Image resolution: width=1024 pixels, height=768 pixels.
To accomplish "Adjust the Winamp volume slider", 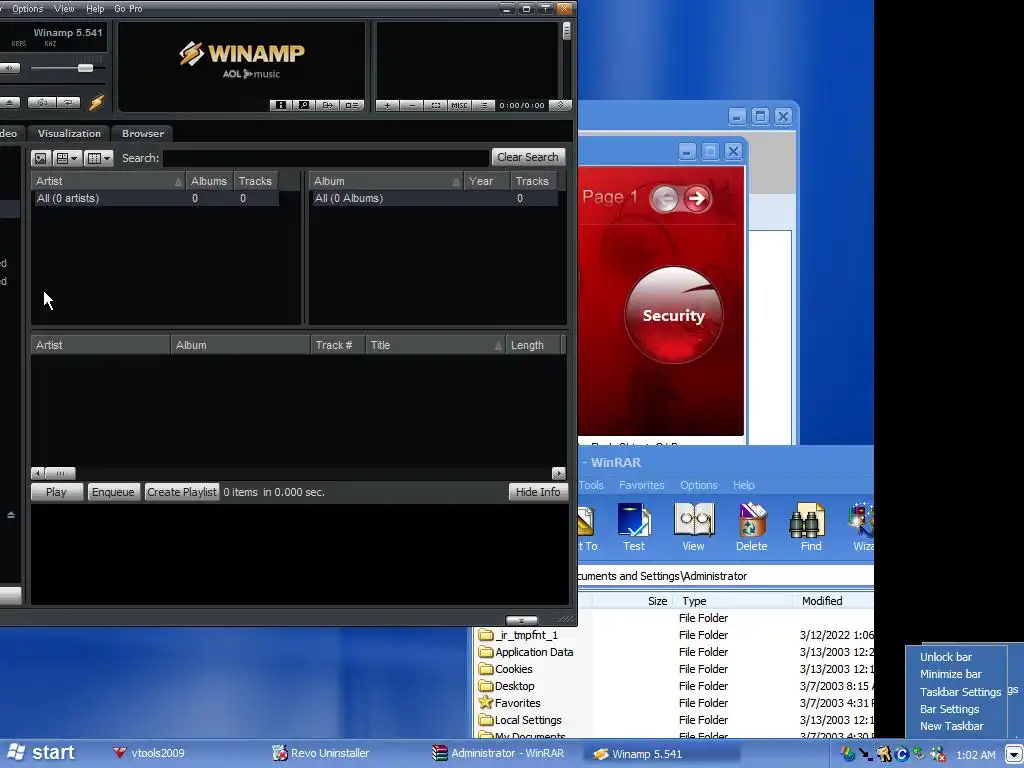I will pos(85,68).
